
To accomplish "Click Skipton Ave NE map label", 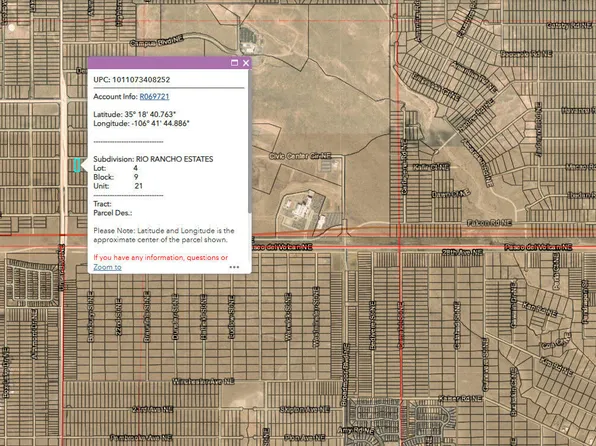I will pos(304,409).
